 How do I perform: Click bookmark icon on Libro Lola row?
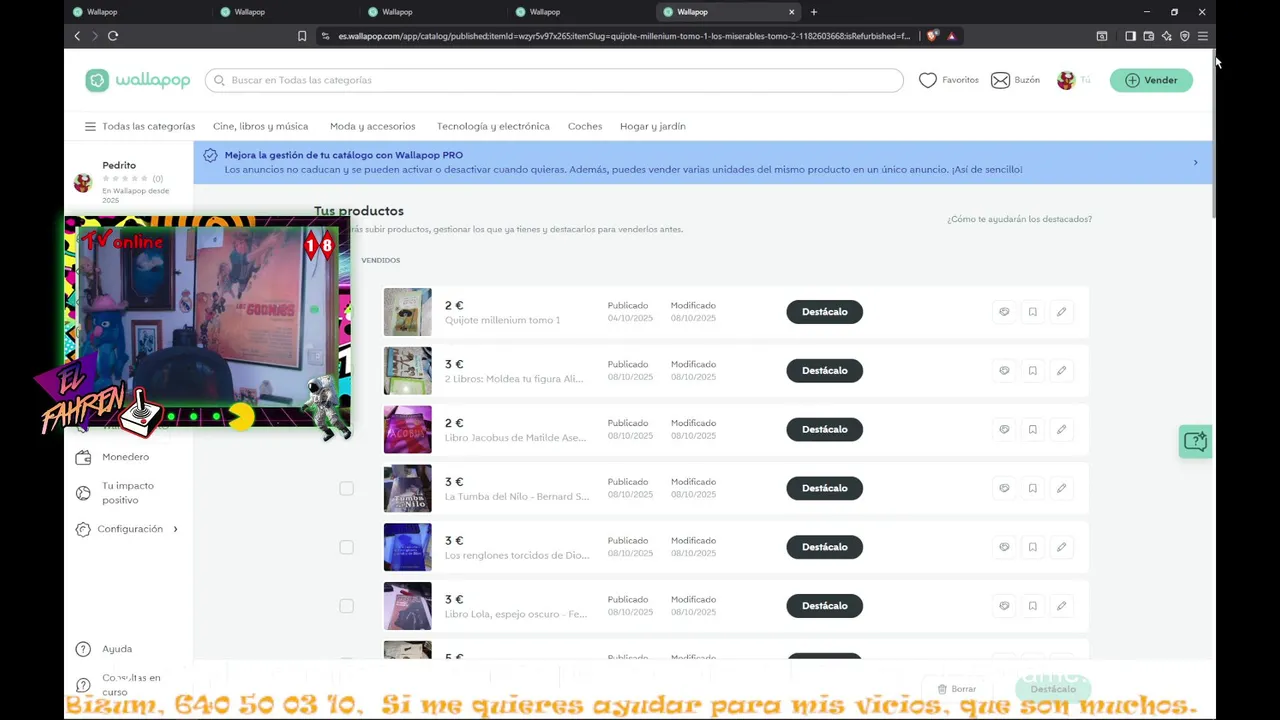coord(1033,606)
